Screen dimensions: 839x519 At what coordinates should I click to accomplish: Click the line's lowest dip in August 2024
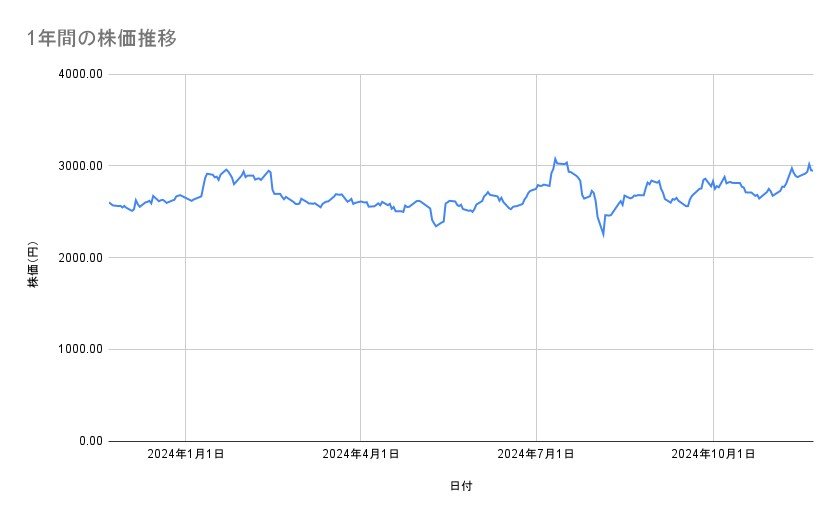tap(603, 236)
